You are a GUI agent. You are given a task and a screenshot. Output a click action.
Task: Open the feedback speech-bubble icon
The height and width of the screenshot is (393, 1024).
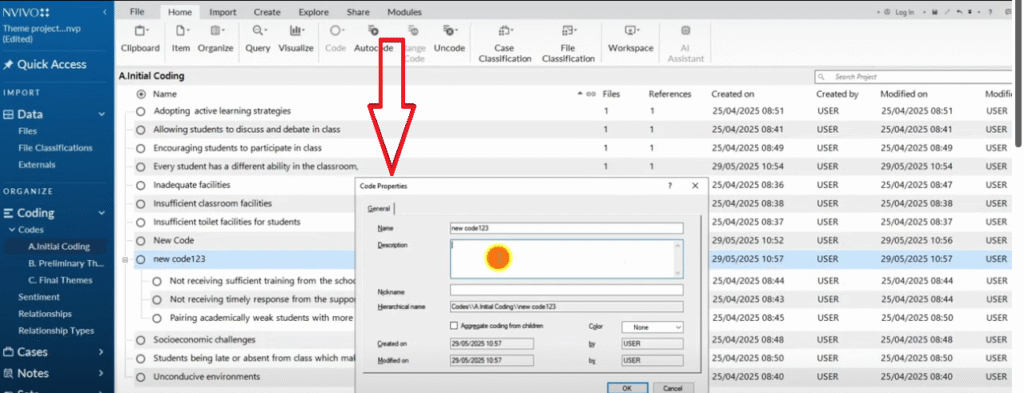tap(1009, 12)
